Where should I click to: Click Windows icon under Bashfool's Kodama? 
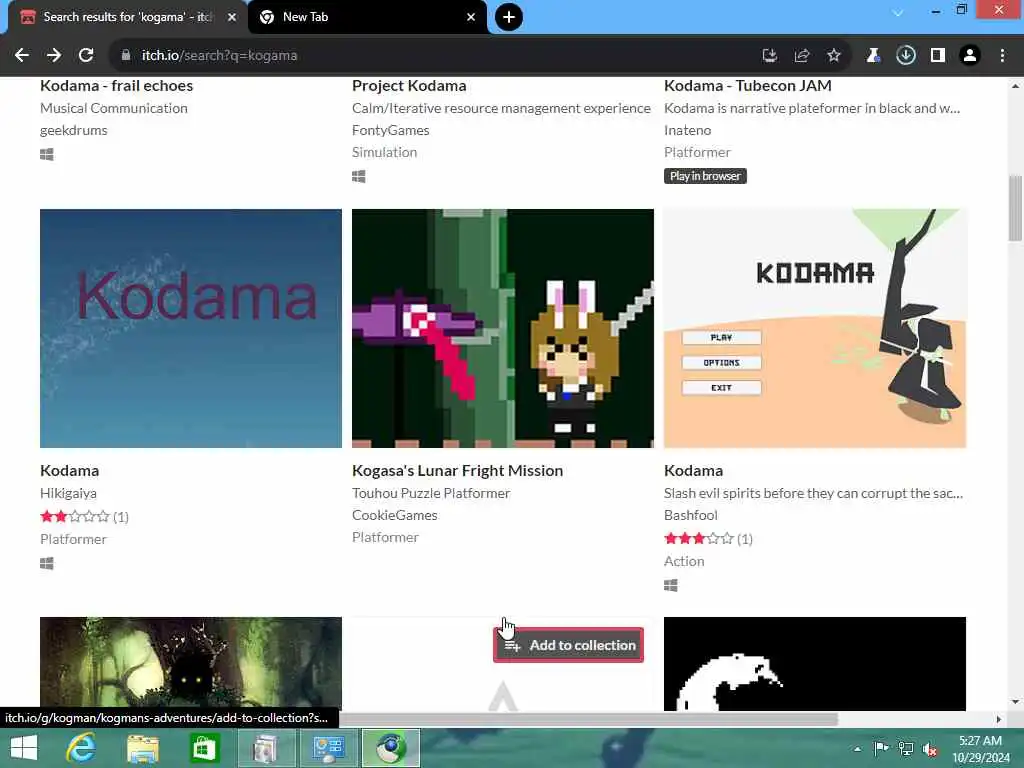click(671, 586)
